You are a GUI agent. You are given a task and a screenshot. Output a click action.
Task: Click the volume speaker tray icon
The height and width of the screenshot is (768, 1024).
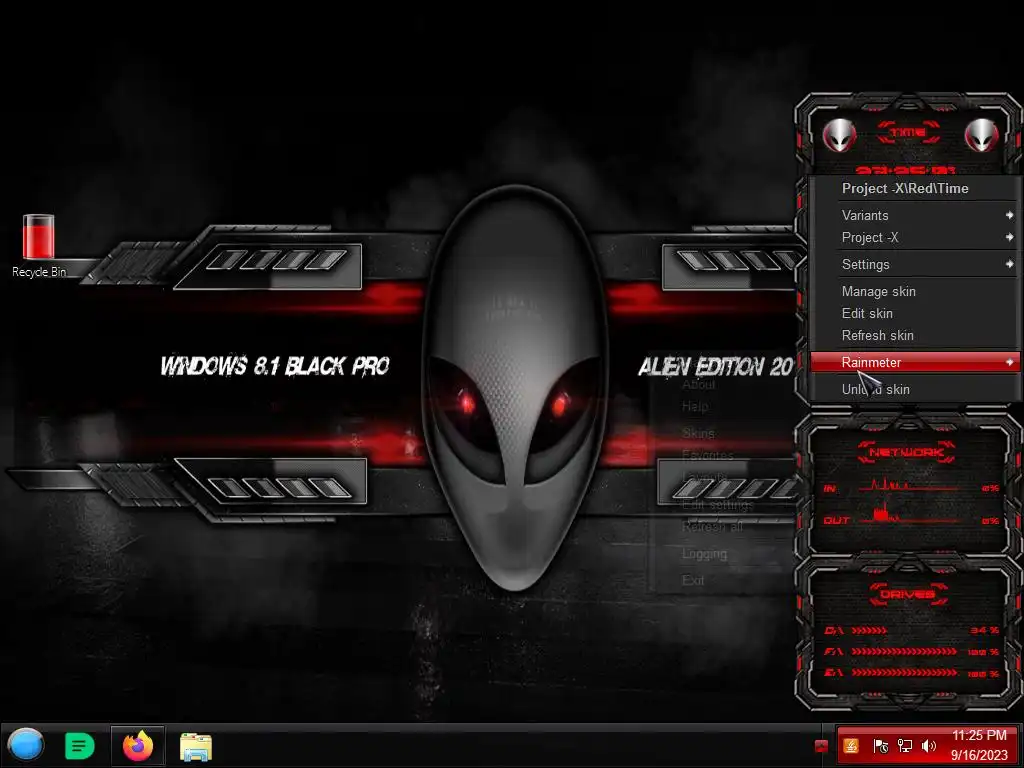(x=929, y=746)
